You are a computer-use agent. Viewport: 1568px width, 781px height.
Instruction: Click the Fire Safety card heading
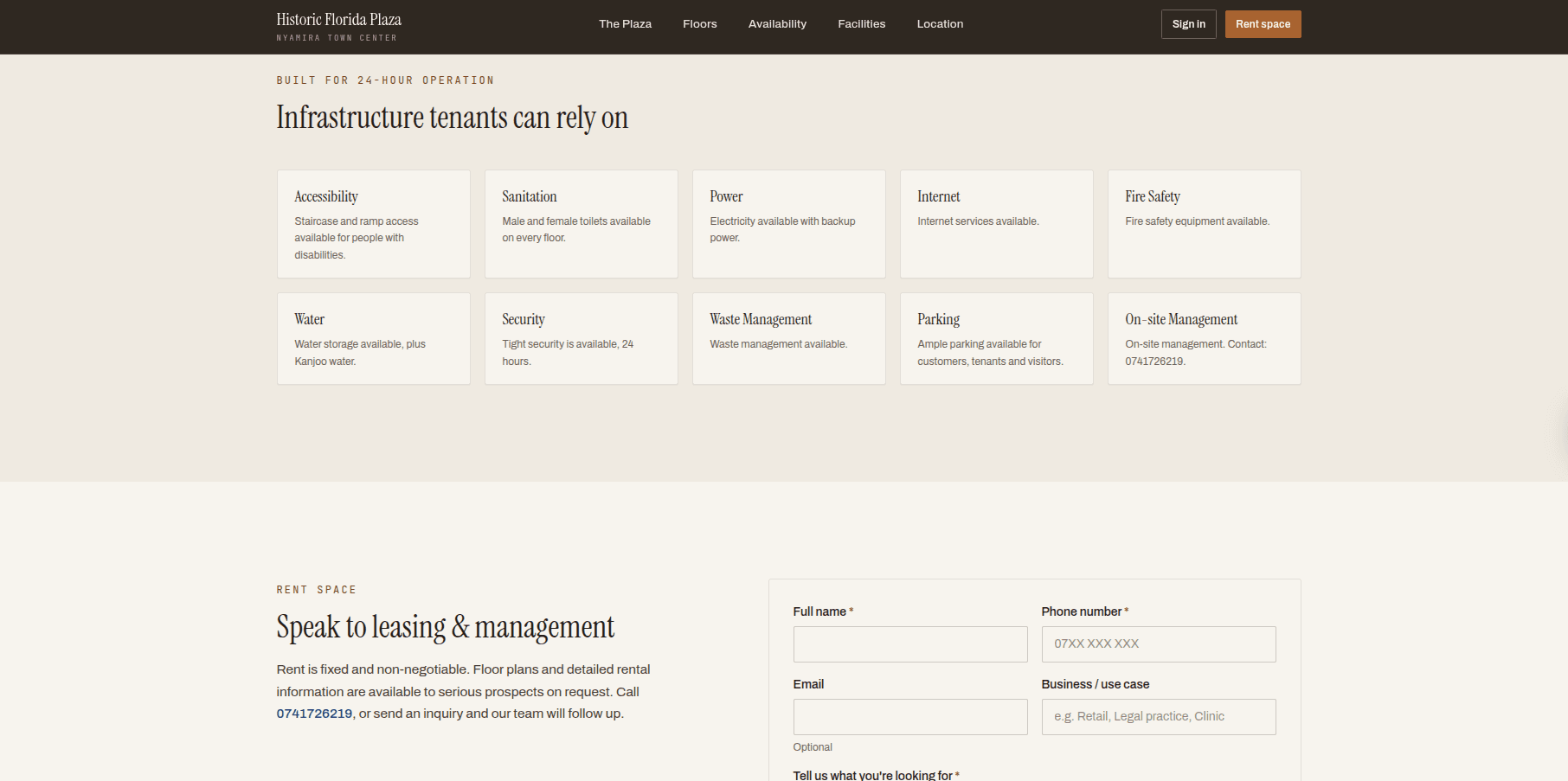point(1153,197)
